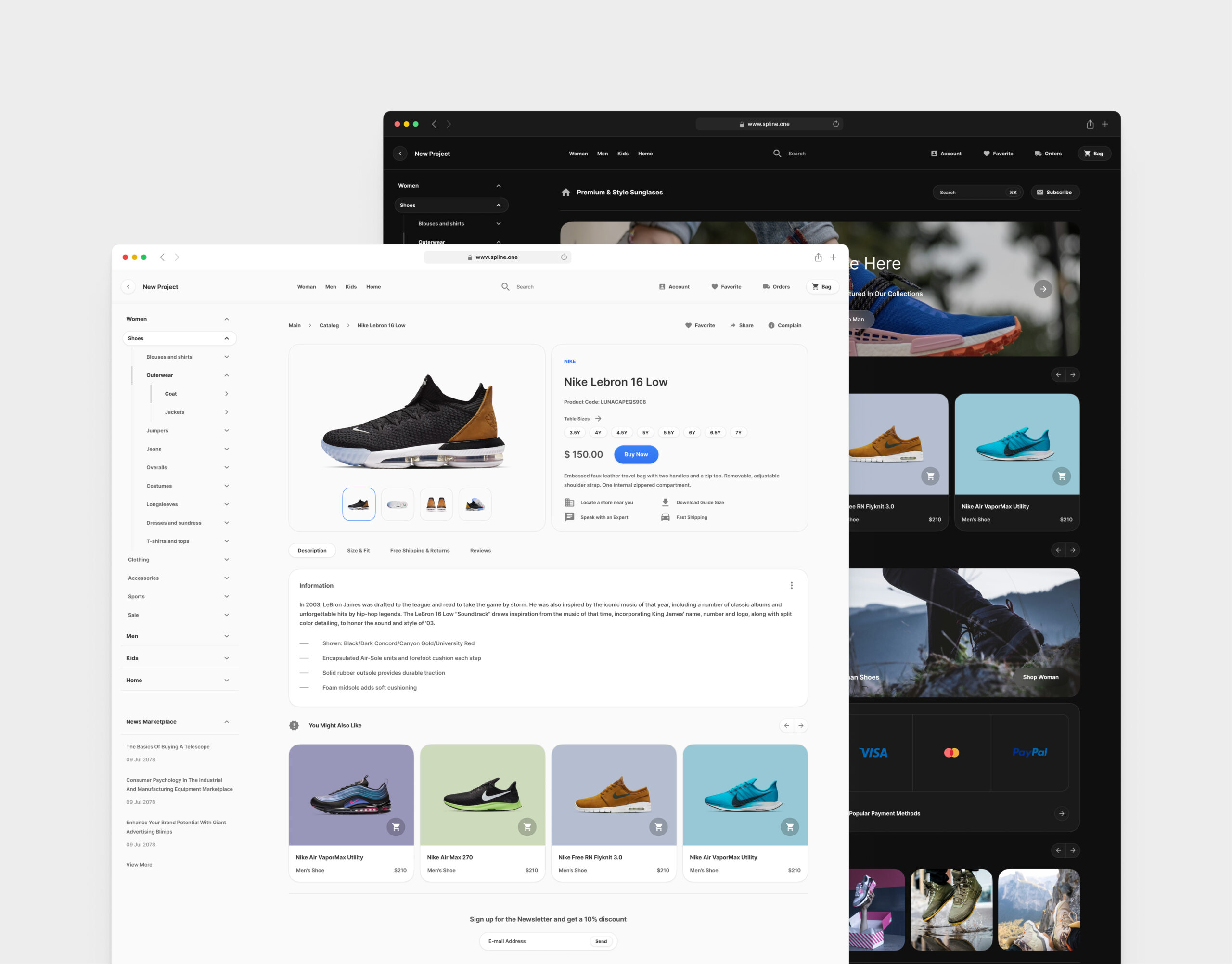Screen dimensions: 1232x964
Task: Open Orders in the front window header
Action: point(776,287)
